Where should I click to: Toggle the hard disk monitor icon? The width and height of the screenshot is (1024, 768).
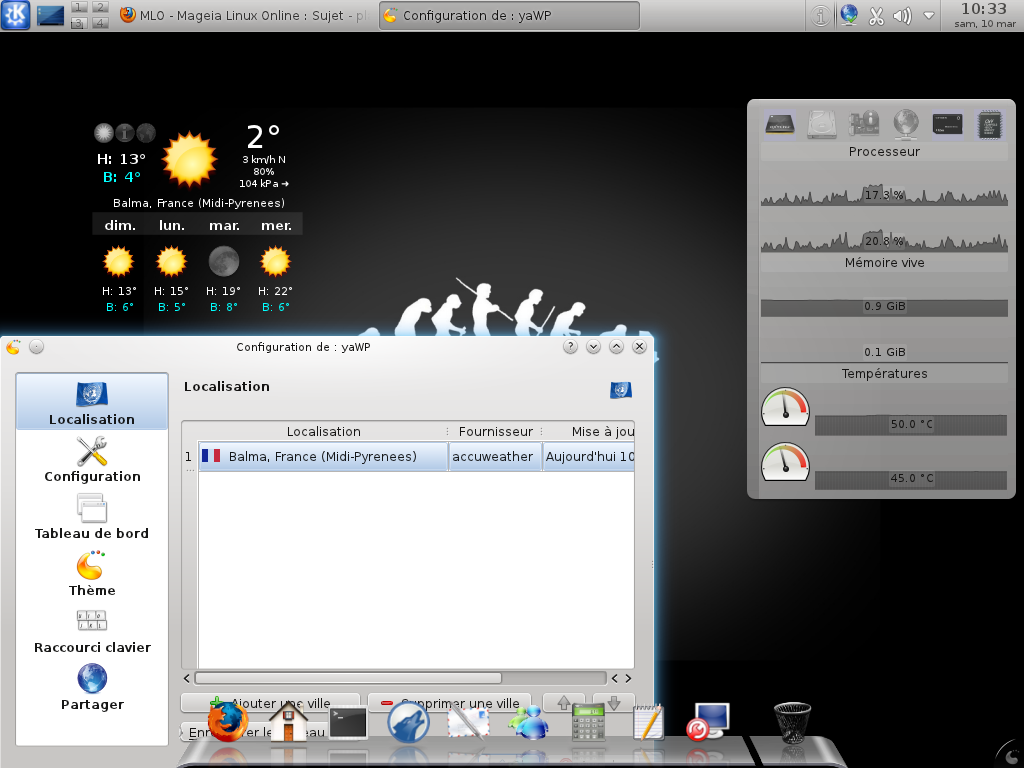822,123
